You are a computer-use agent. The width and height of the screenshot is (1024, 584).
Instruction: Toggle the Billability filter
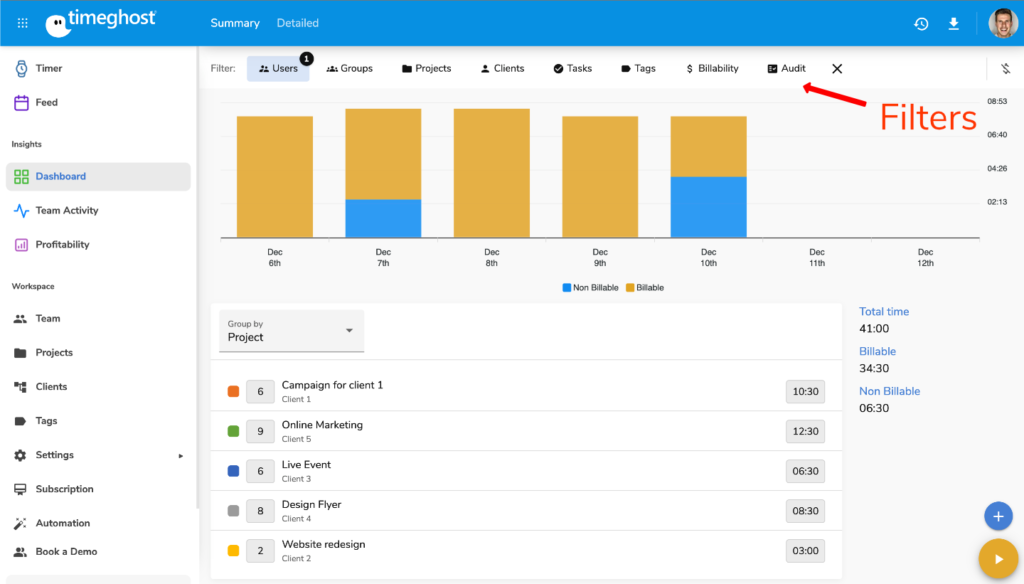(x=711, y=69)
